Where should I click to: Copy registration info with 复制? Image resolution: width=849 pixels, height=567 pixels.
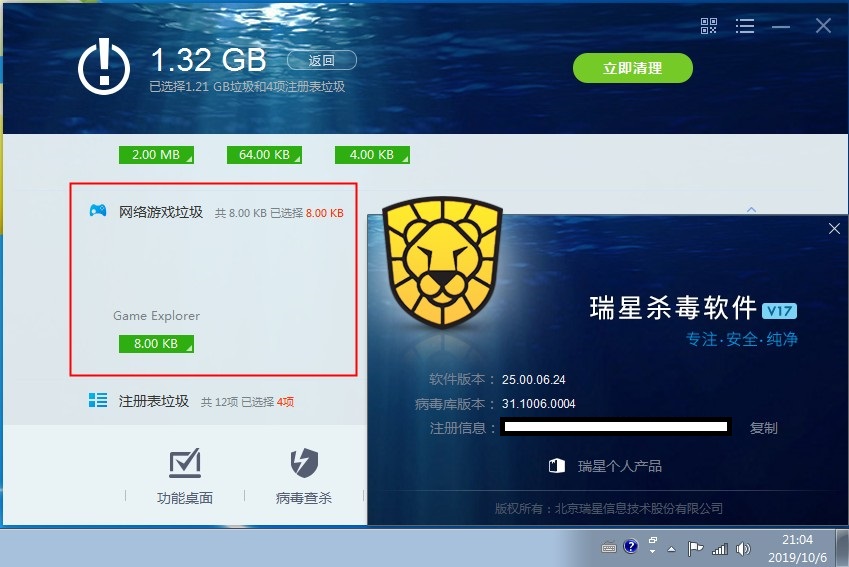(763, 428)
